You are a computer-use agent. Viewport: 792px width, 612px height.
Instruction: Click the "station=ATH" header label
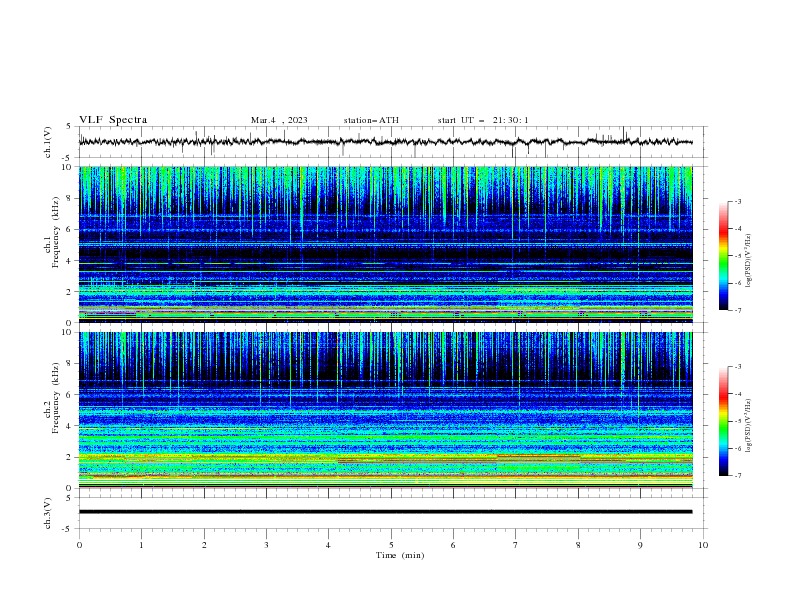(x=371, y=120)
